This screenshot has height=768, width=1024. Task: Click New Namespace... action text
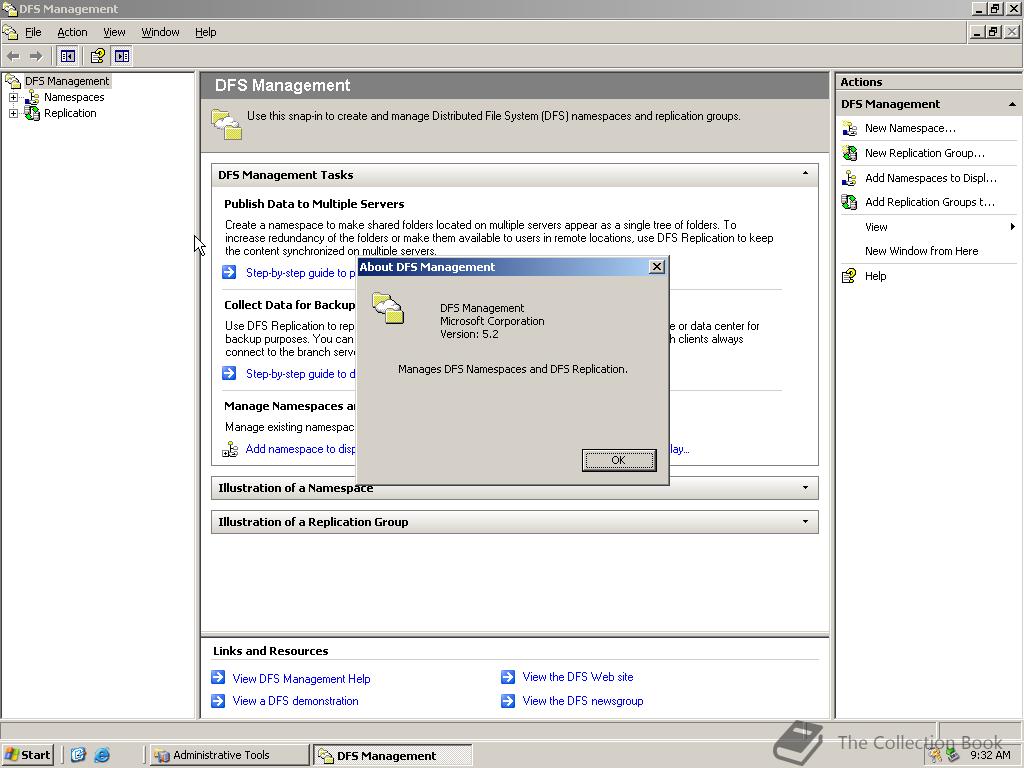coord(910,129)
